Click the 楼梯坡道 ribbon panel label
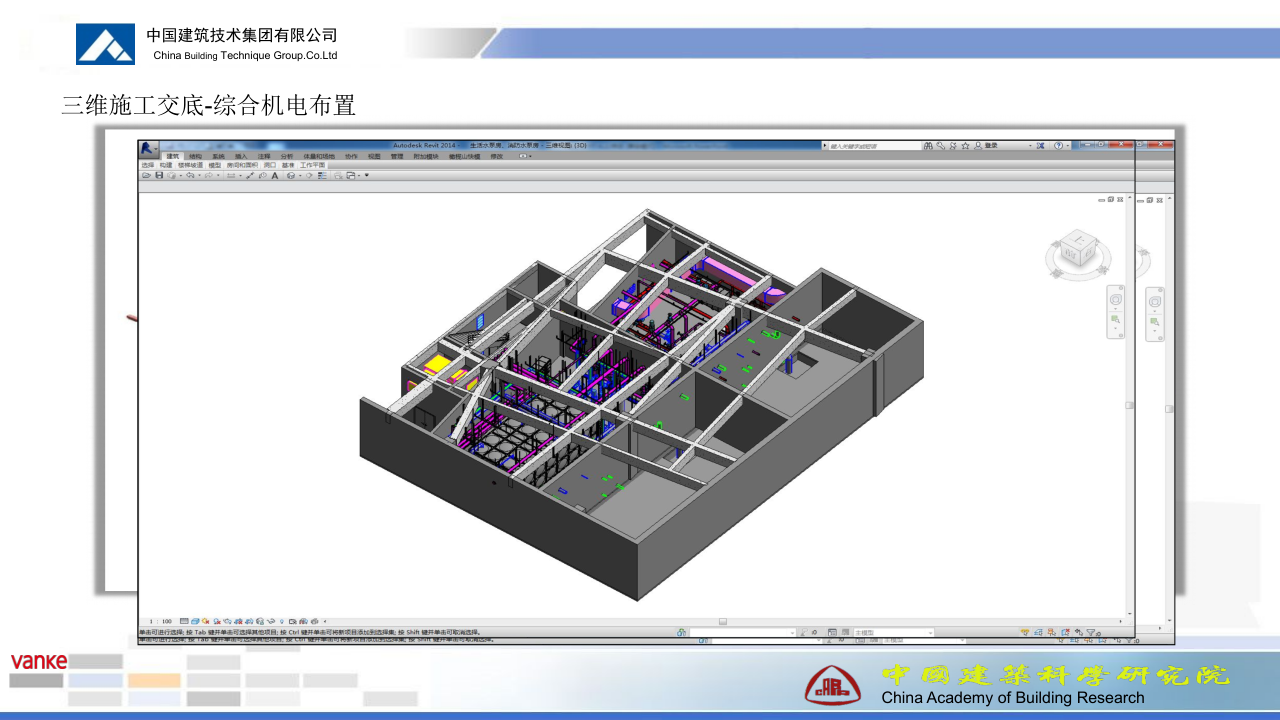 (x=190, y=165)
